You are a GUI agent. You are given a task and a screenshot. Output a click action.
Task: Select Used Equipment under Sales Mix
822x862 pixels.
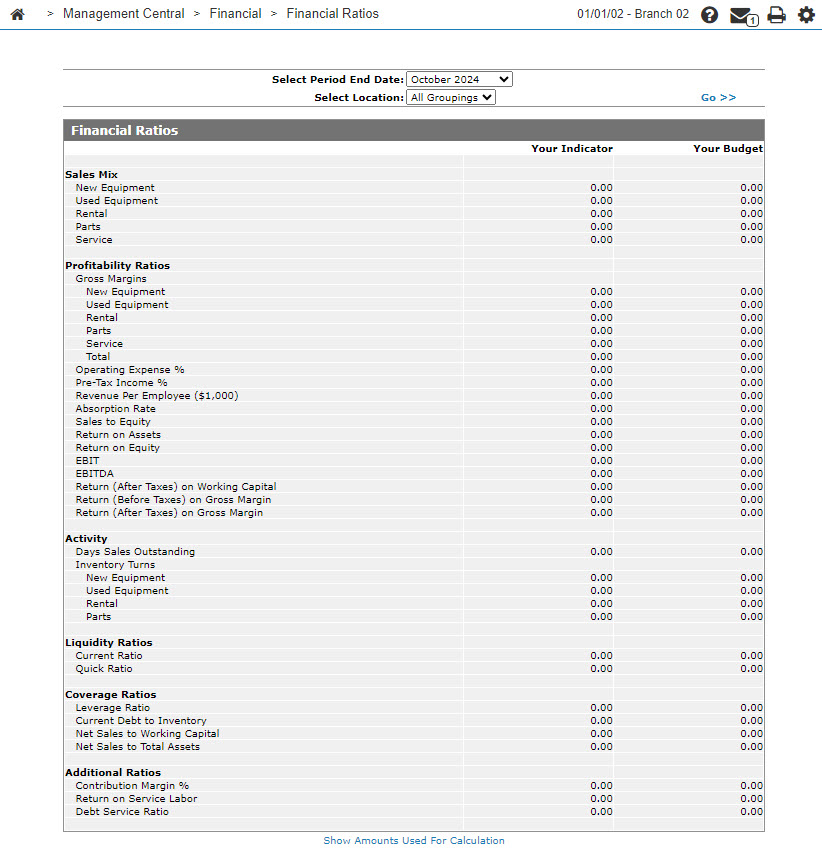pos(117,201)
